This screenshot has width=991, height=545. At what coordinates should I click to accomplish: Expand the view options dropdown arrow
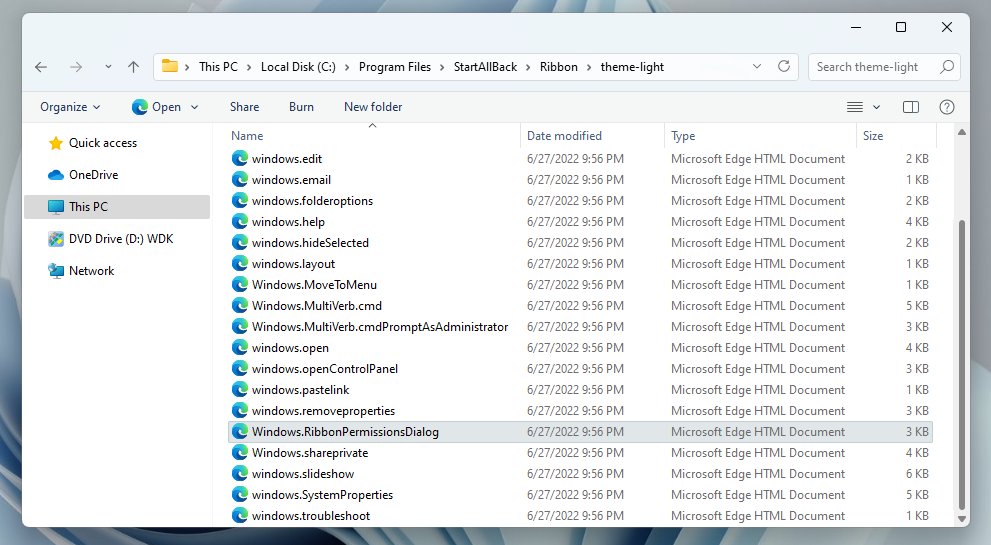[x=876, y=107]
